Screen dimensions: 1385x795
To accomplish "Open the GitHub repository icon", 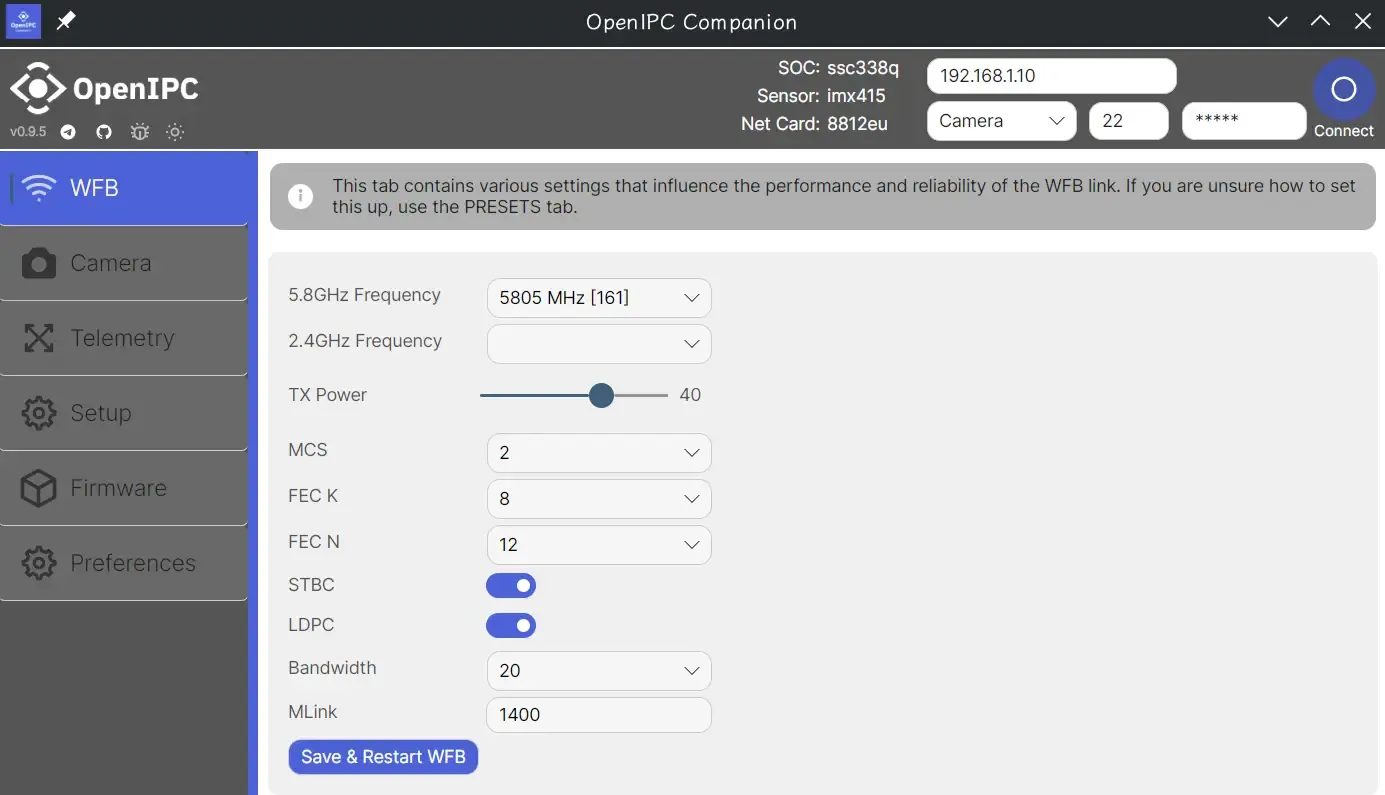I will click(x=103, y=132).
